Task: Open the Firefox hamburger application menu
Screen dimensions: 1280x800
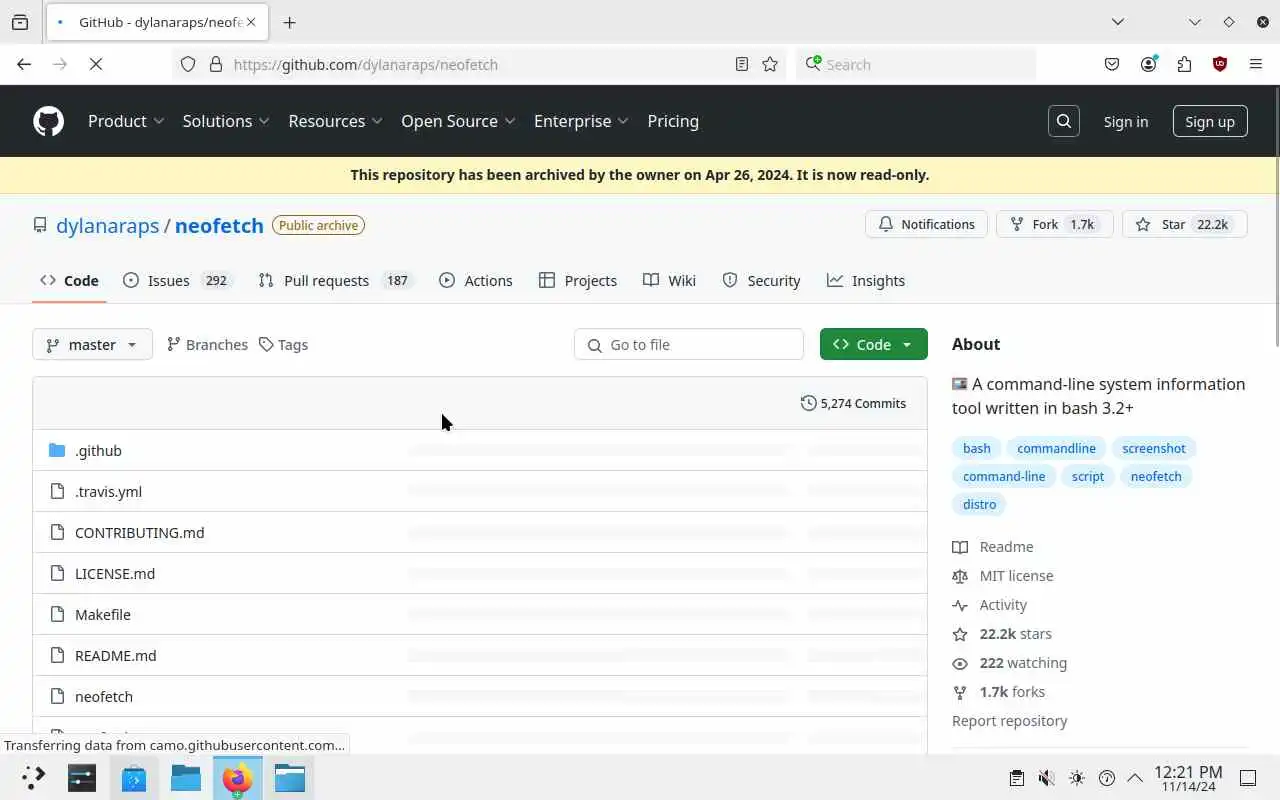Action: click(x=1256, y=64)
